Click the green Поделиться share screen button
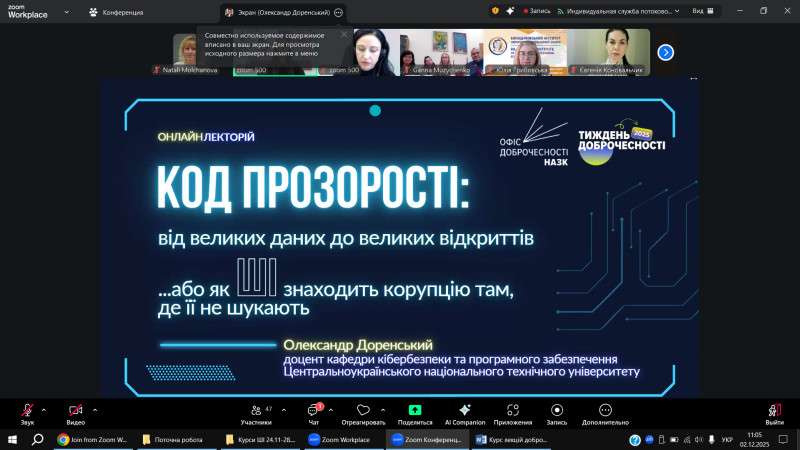This screenshot has width=800, height=450. (414, 412)
